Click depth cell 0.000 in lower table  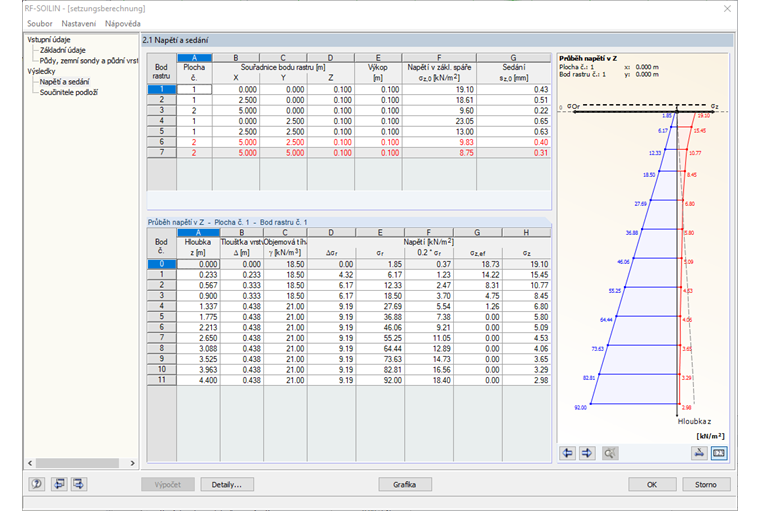point(198,264)
